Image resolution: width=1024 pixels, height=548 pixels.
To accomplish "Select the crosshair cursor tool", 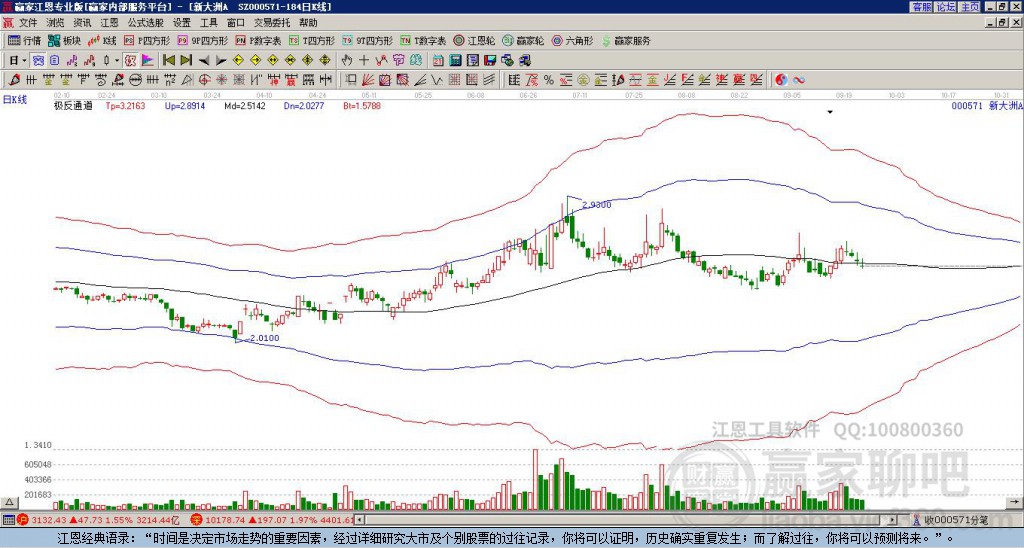I will pos(364,61).
